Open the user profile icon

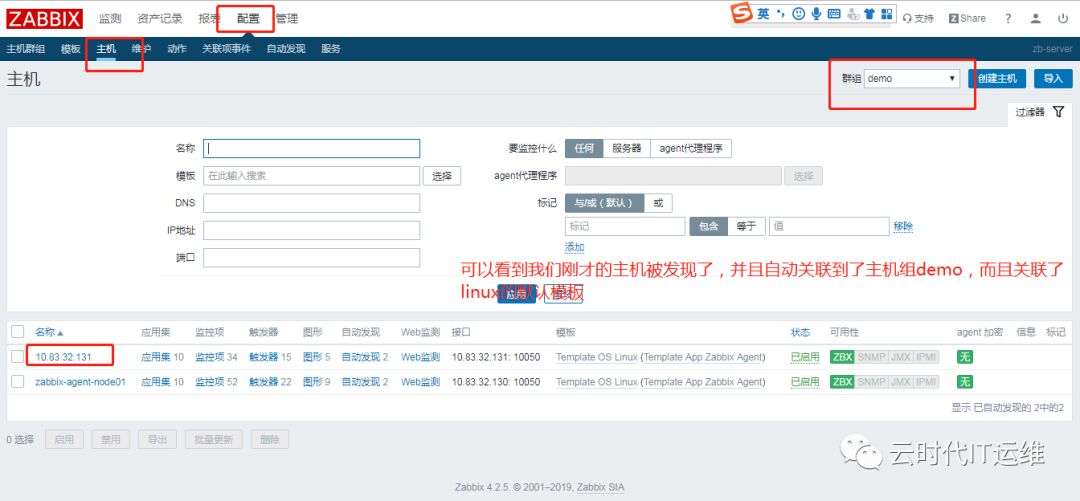(x=1035, y=19)
